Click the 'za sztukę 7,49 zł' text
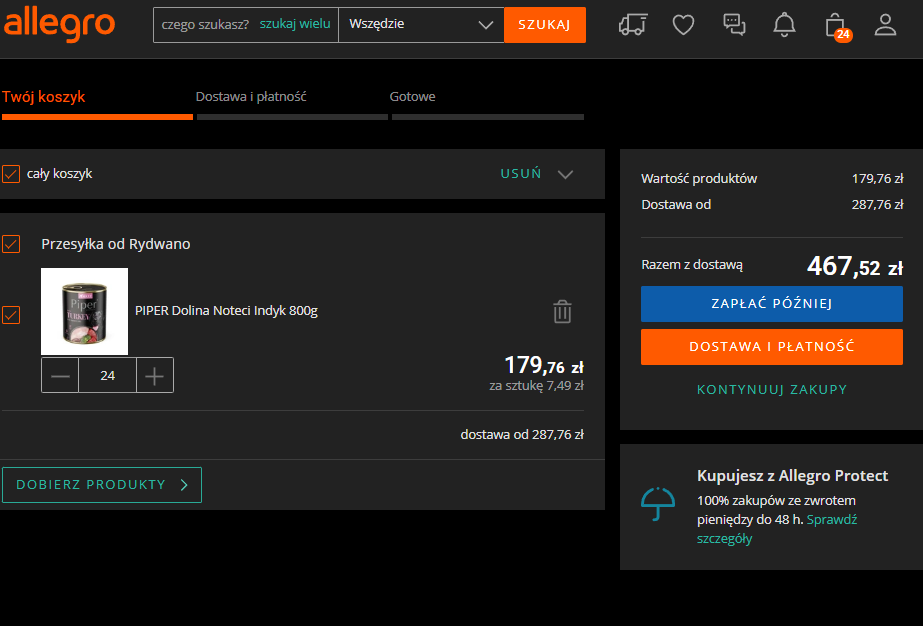The height and width of the screenshot is (626, 923). tap(536, 386)
